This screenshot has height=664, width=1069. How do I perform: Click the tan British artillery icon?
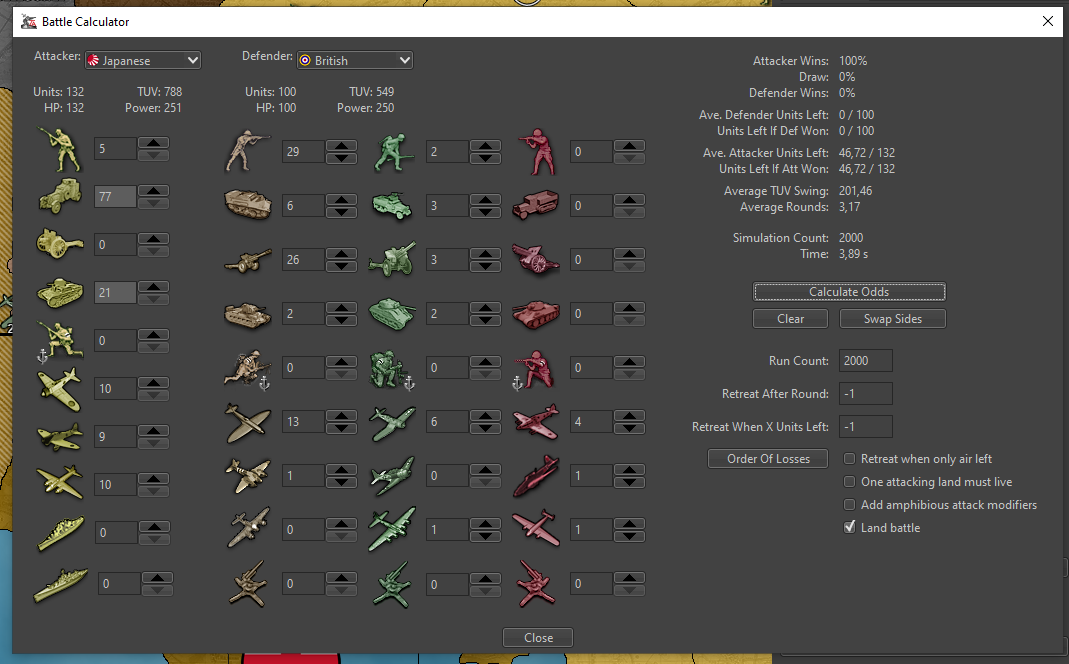point(248,260)
